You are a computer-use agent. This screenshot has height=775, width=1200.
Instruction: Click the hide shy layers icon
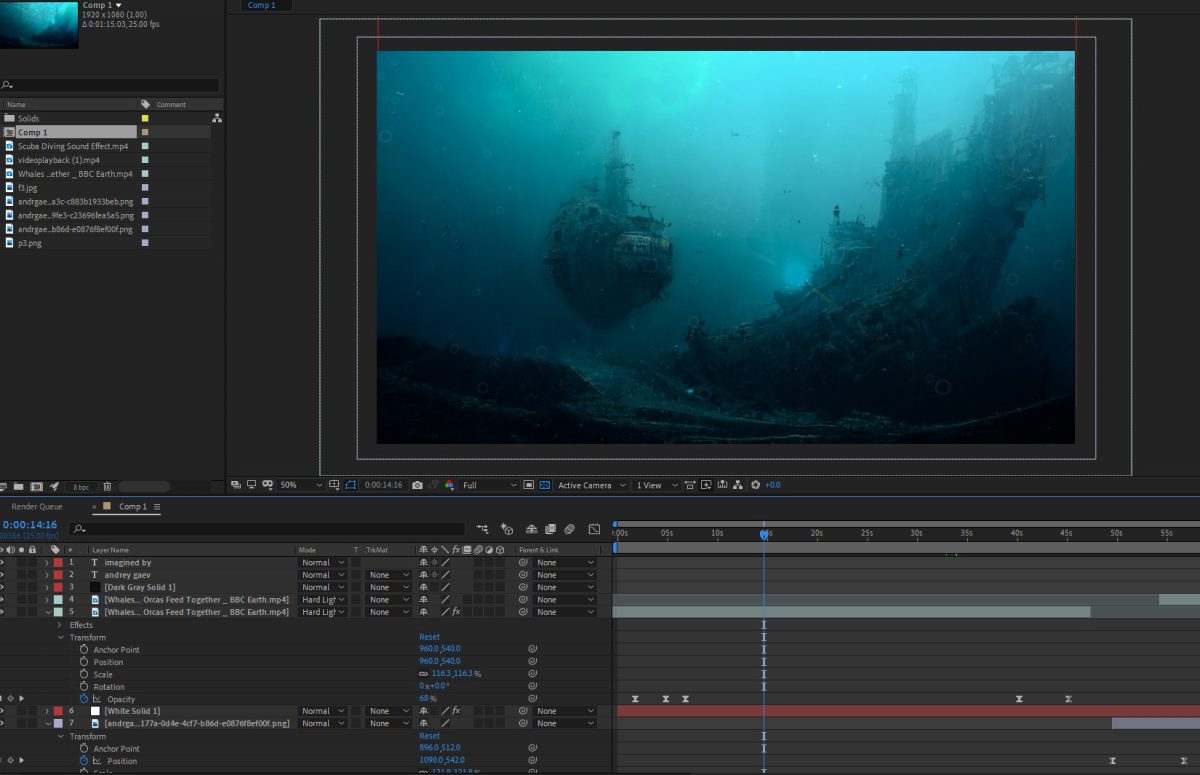531,529
